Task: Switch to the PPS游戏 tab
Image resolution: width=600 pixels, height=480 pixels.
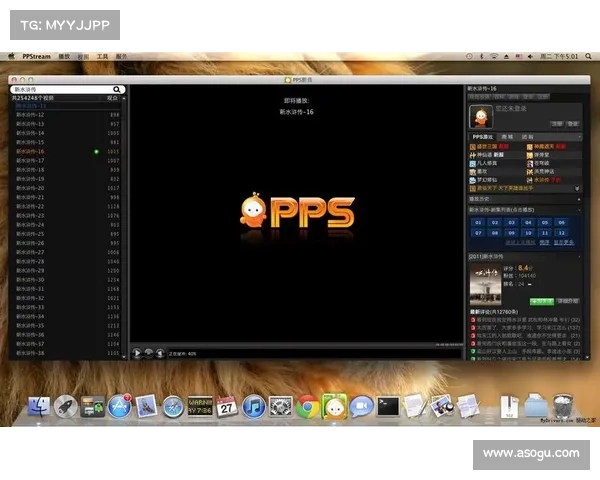Action: 482,137
